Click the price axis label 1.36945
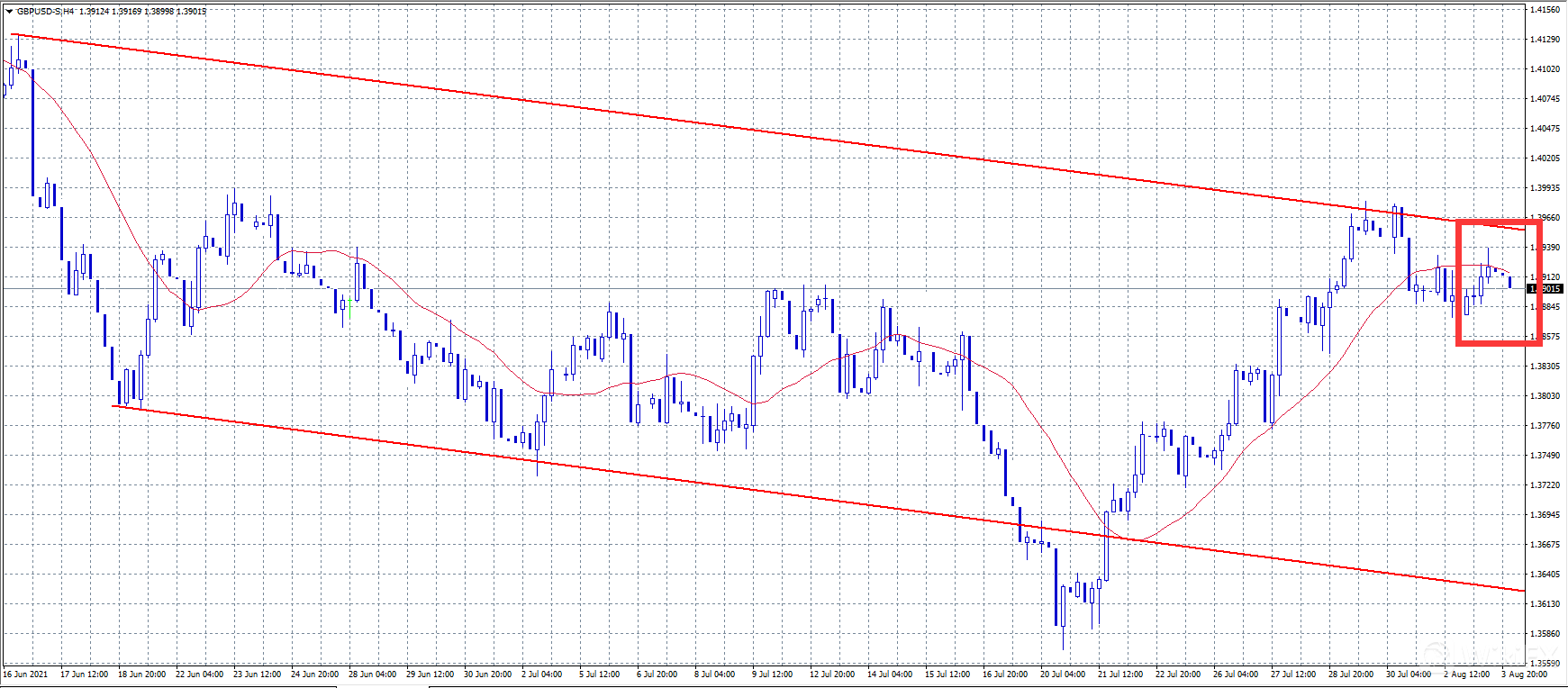The image size is (1568, 688). point(1545,515)
